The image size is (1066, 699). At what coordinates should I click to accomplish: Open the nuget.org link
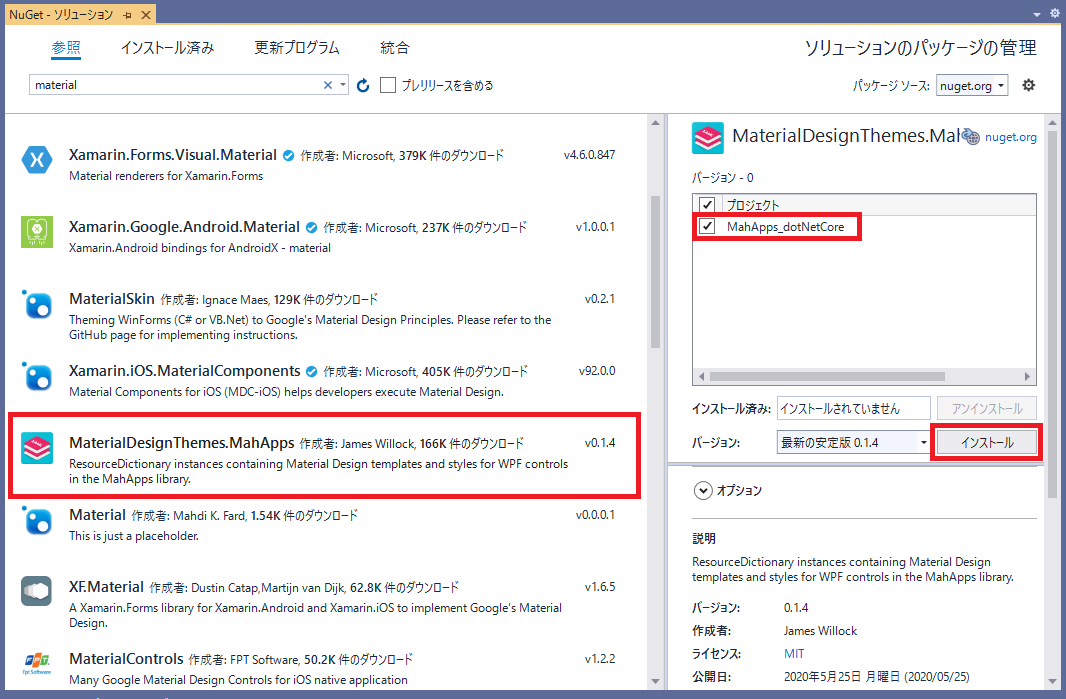point(1010,137)
